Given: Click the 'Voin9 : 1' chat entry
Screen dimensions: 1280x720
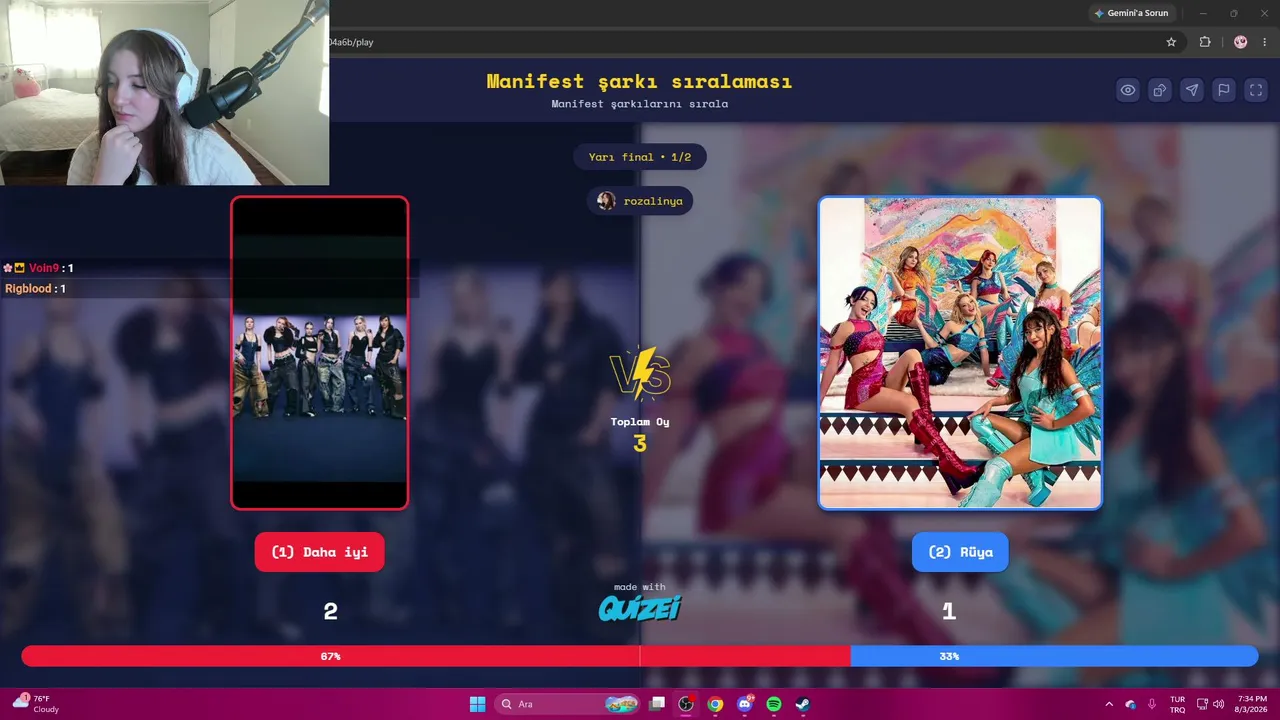Looking at the screenshot, I should click(x=39, y=268).
